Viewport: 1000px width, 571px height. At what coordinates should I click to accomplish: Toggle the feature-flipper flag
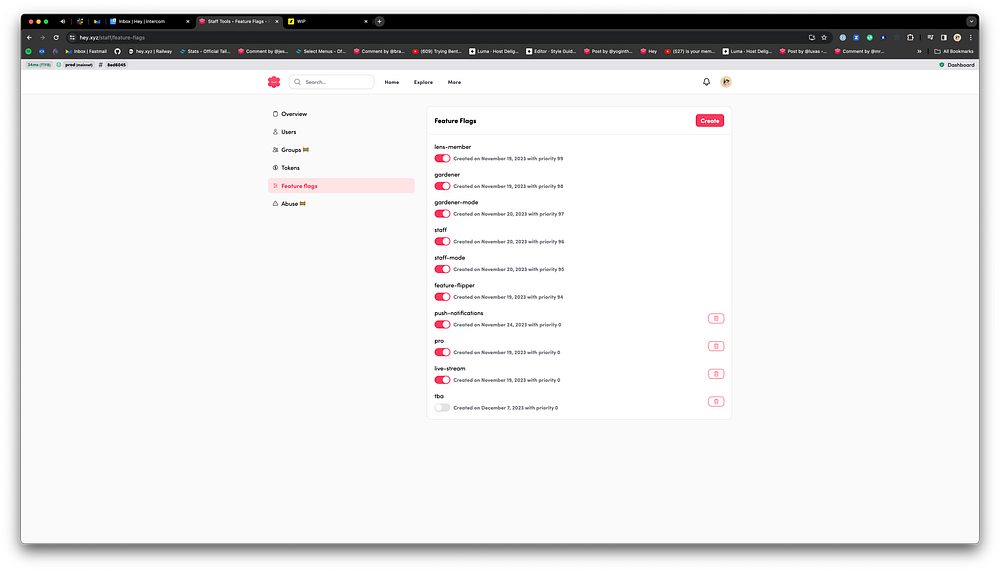click(442, 297)
